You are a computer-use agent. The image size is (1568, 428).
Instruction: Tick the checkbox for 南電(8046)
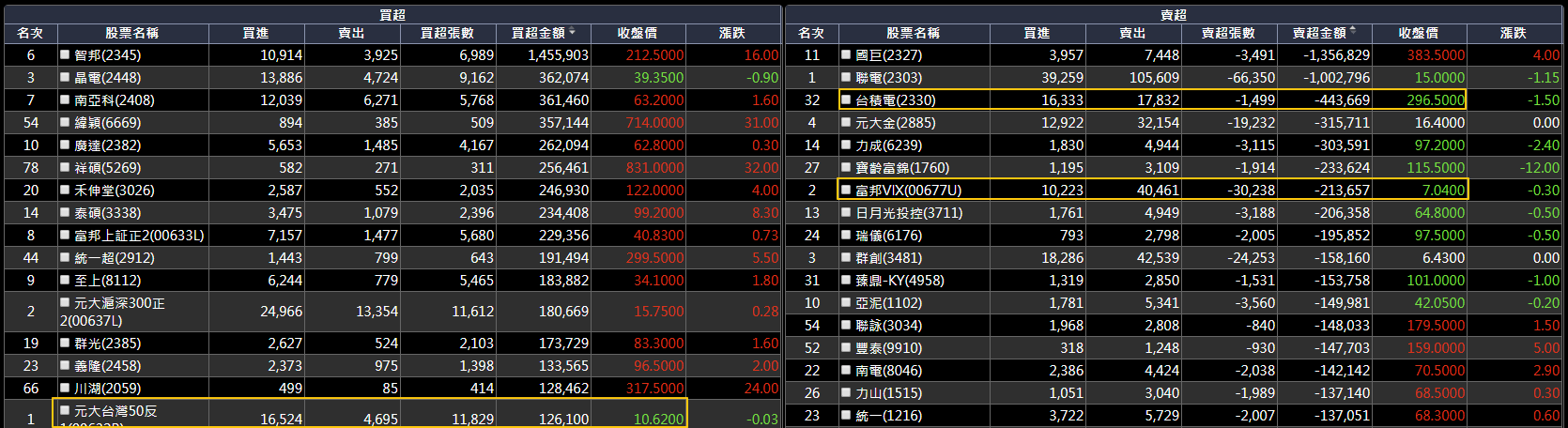click(x=846, y=371)
